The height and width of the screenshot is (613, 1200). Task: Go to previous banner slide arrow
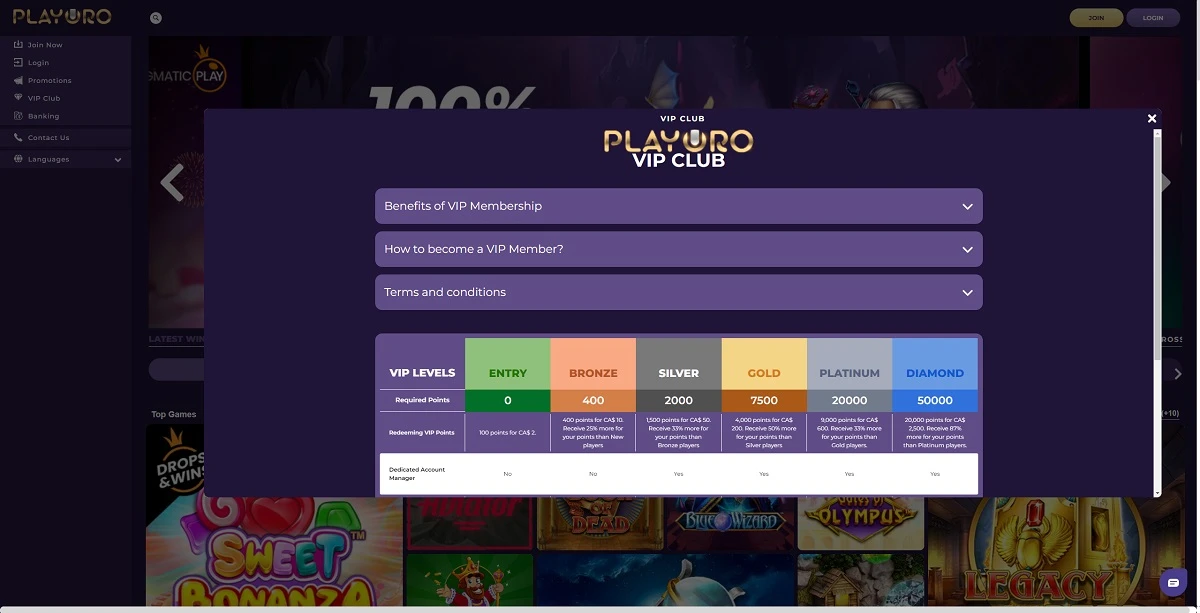point(173,183)
